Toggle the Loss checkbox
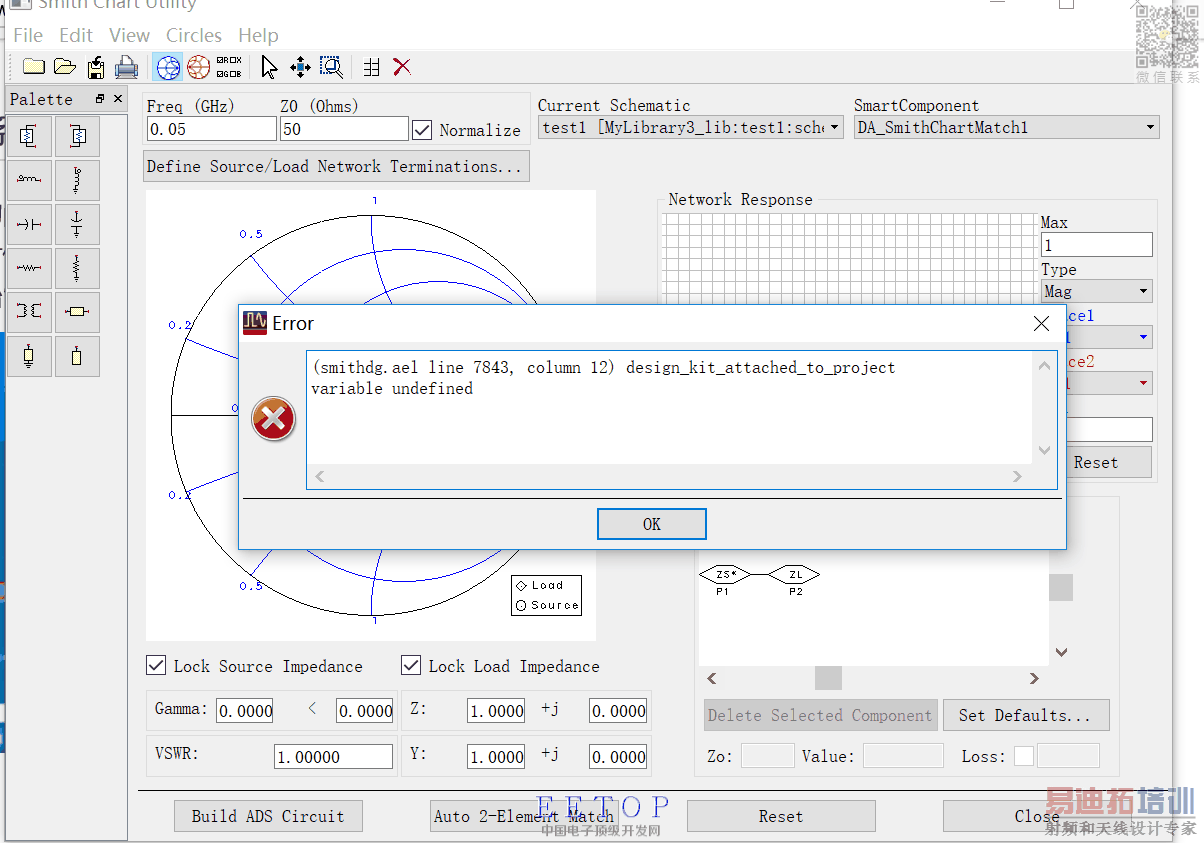This screenshot has width=1204, height=843. pyautogui.click(x=1024, y=756)
